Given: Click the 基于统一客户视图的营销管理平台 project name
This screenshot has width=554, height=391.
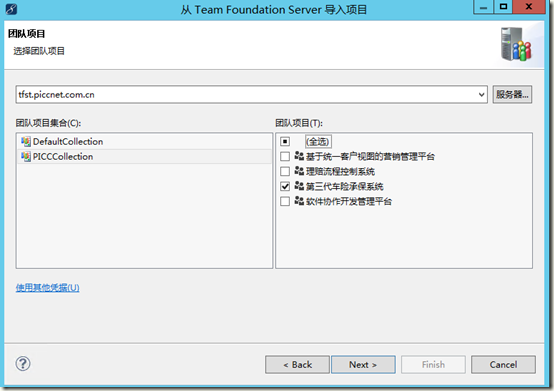Looking at the screenshot, I should click(x=370, y=156).
